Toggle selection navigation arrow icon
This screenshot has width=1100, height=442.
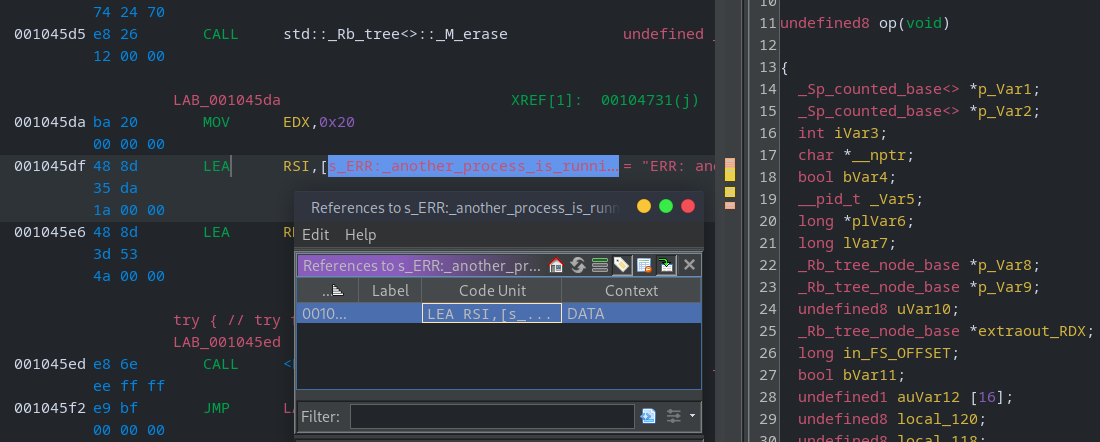[x=665, y=265]
